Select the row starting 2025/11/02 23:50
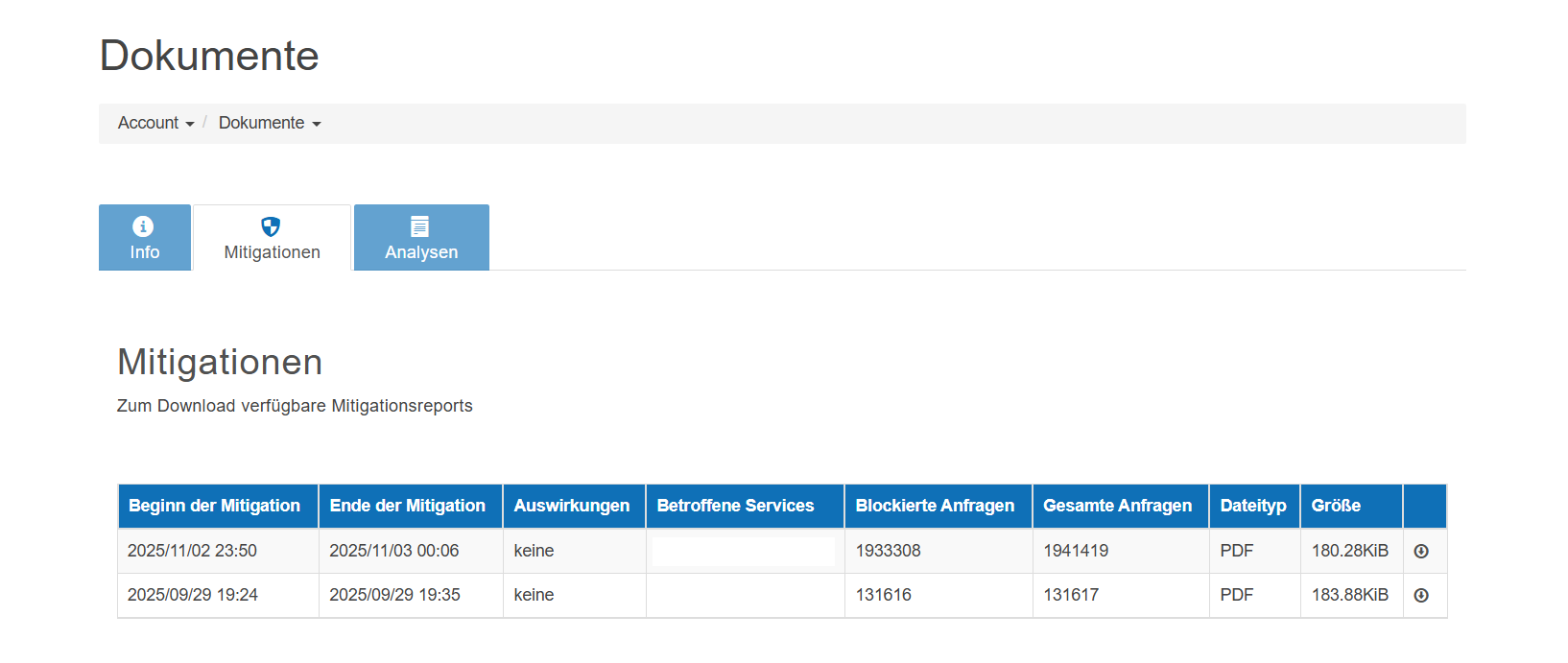Image resolution: width=1568 pixels, height=663 pixels. pos(782,551)
